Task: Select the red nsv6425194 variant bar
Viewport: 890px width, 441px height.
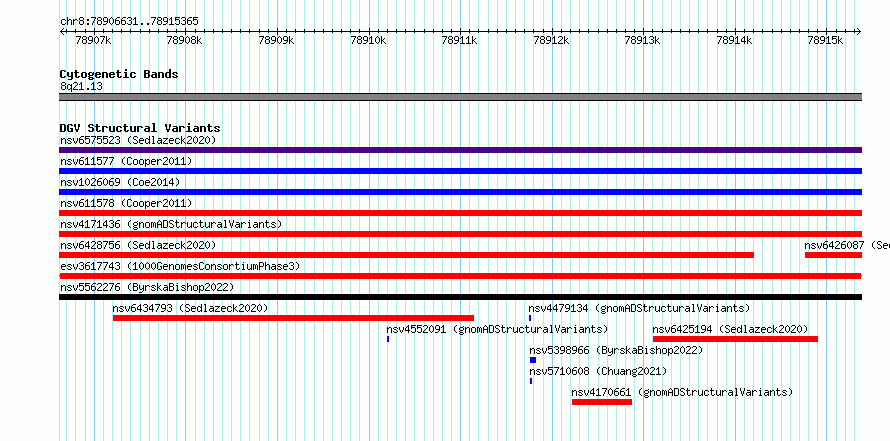Action: tap(736, 339)
